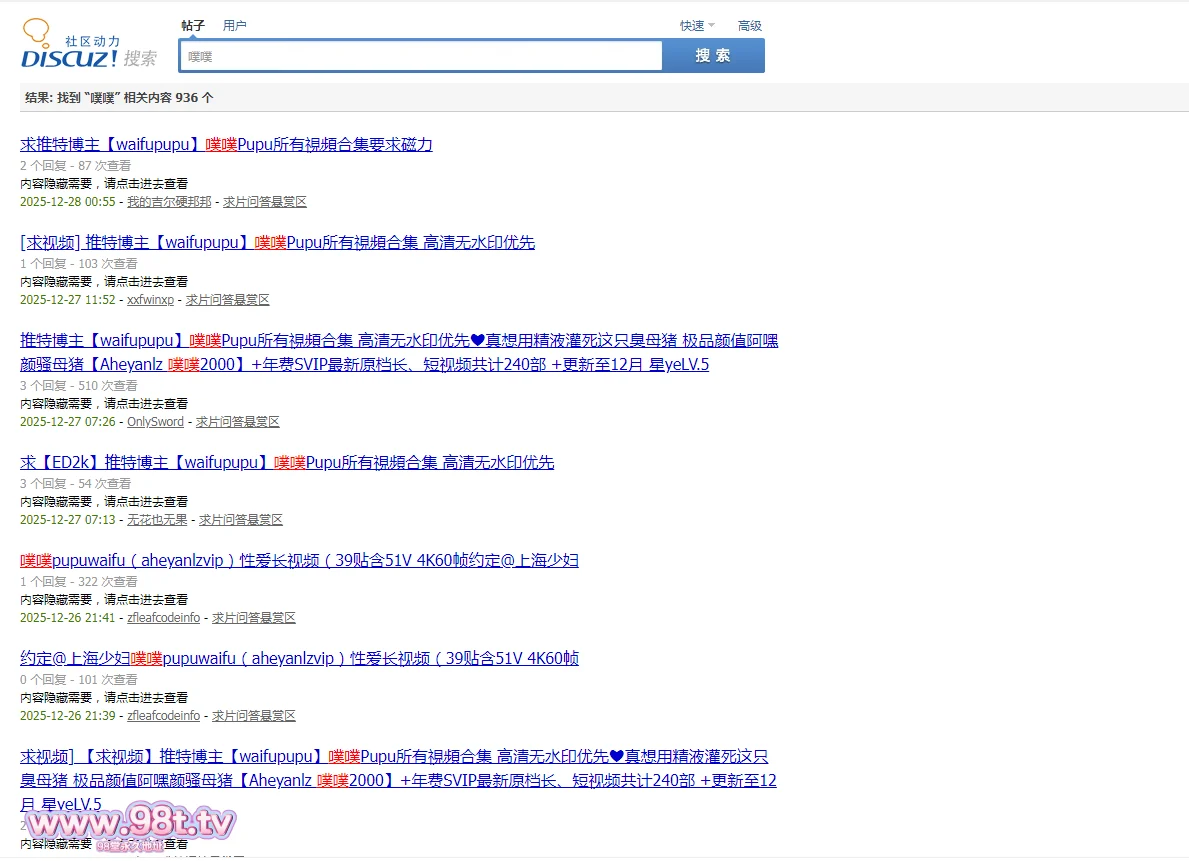Image resolution: width=1189 pixels, height=861 pixels.
Task: Open the result title with 0 replies
Action: pyautogui.click(x=299, y=659)
